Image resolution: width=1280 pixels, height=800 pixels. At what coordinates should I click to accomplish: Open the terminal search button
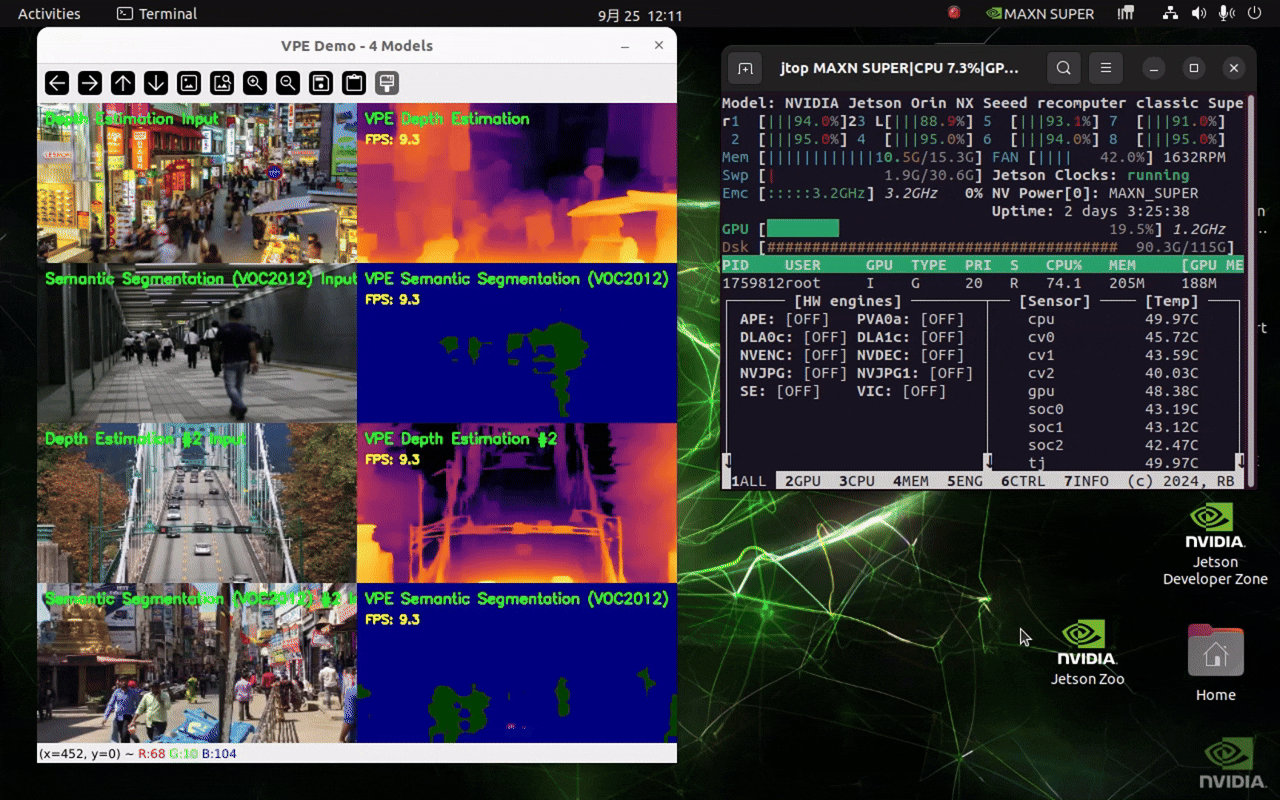[x=1064, y=68]
